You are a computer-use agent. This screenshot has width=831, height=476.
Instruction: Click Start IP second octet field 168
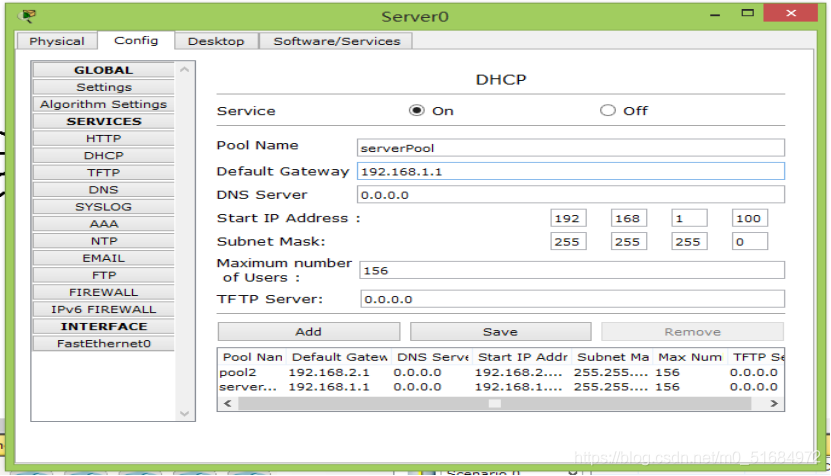[629, 218]
